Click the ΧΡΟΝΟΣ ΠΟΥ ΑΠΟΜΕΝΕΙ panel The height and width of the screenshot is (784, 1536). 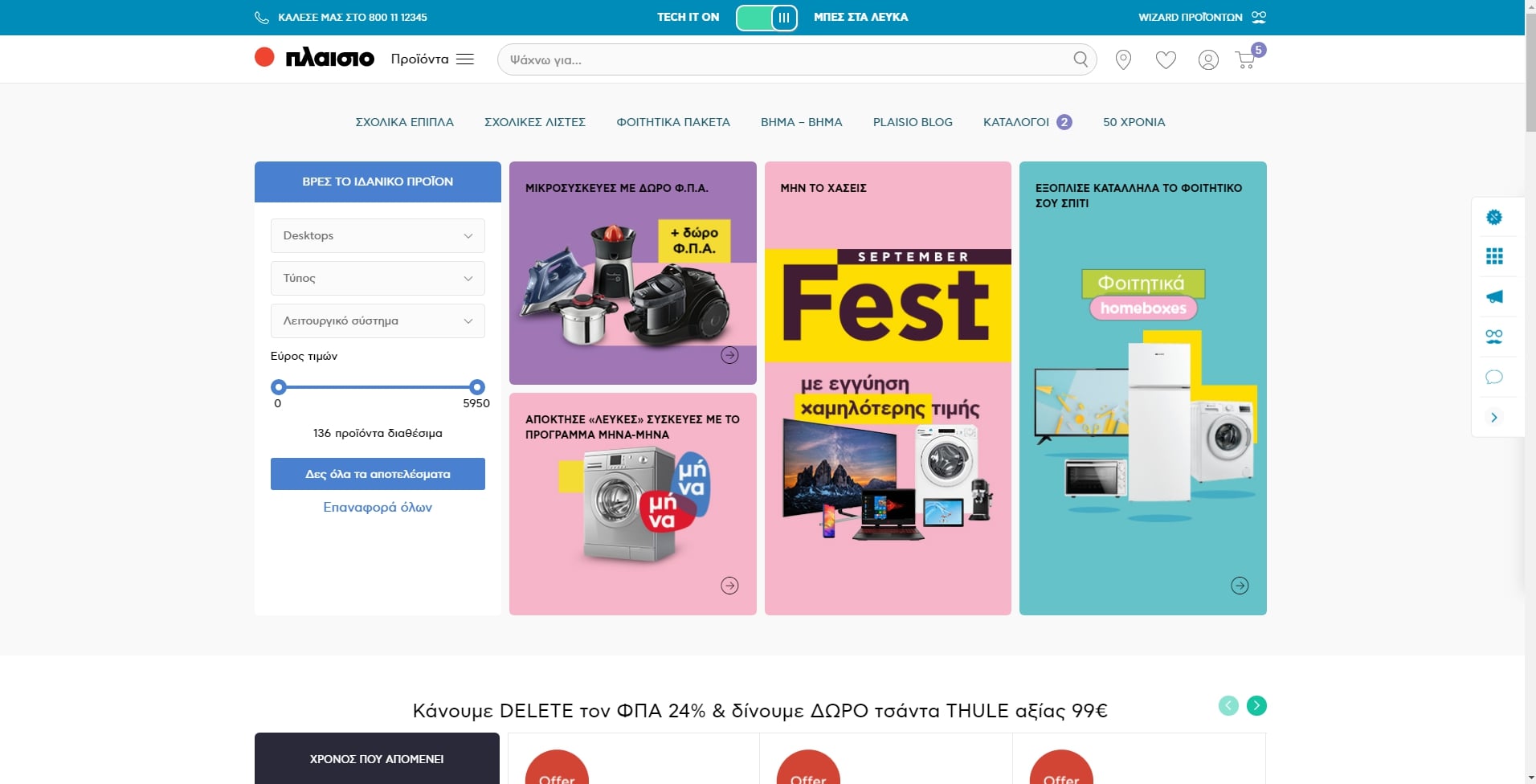(377, 758)
